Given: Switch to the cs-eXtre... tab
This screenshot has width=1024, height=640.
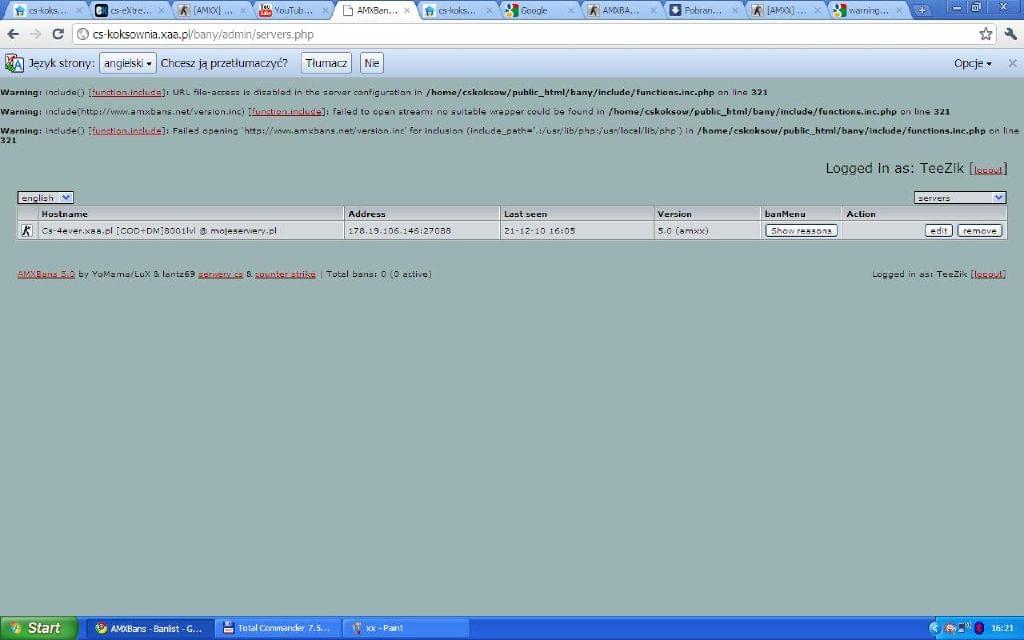Looking at the screenshot, I should (129, 10).
